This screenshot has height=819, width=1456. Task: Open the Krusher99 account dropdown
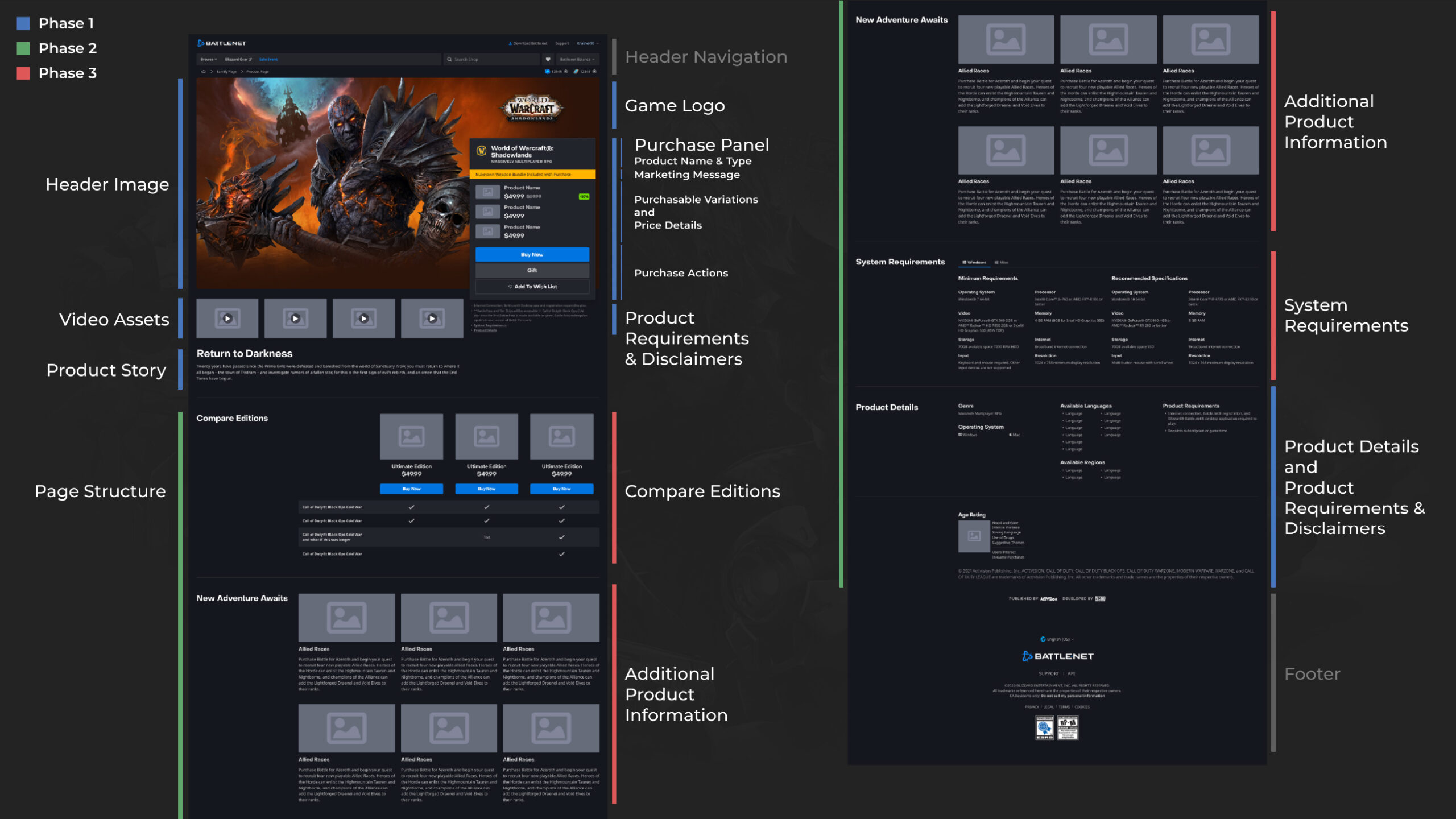[588, 43]
